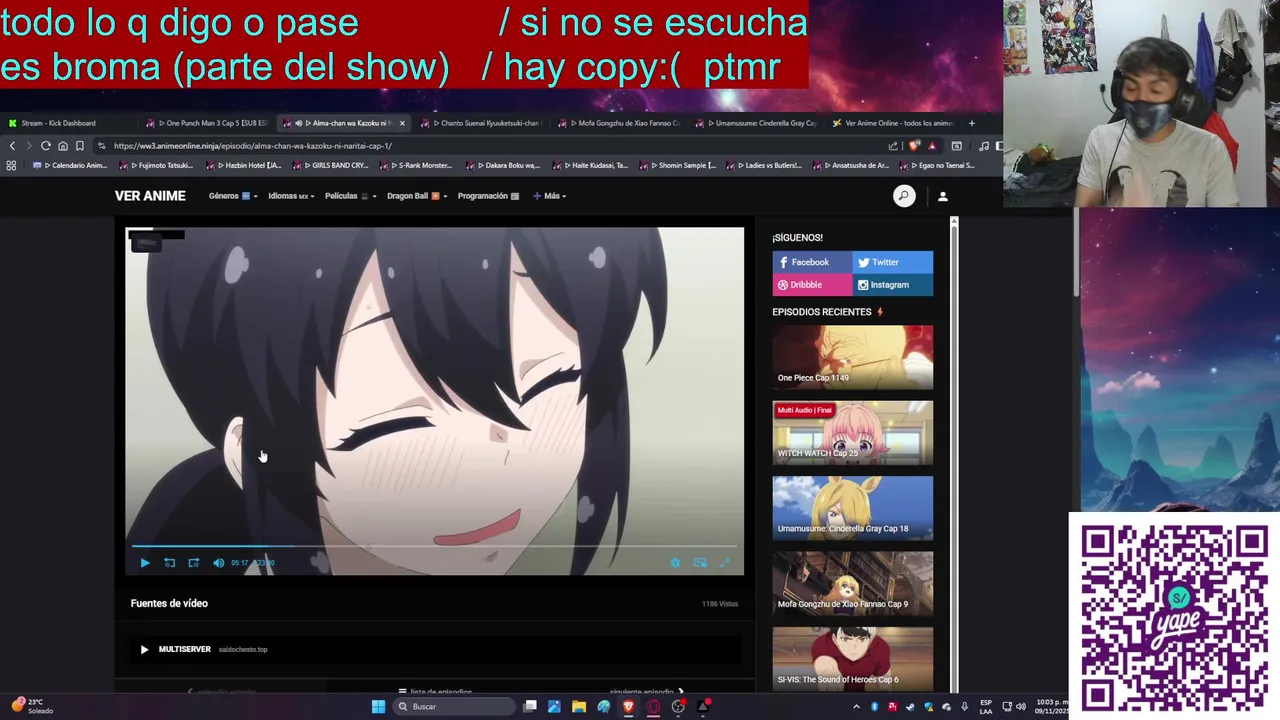
Task: Open the Twitter follow button
Action: click(893, 262)
